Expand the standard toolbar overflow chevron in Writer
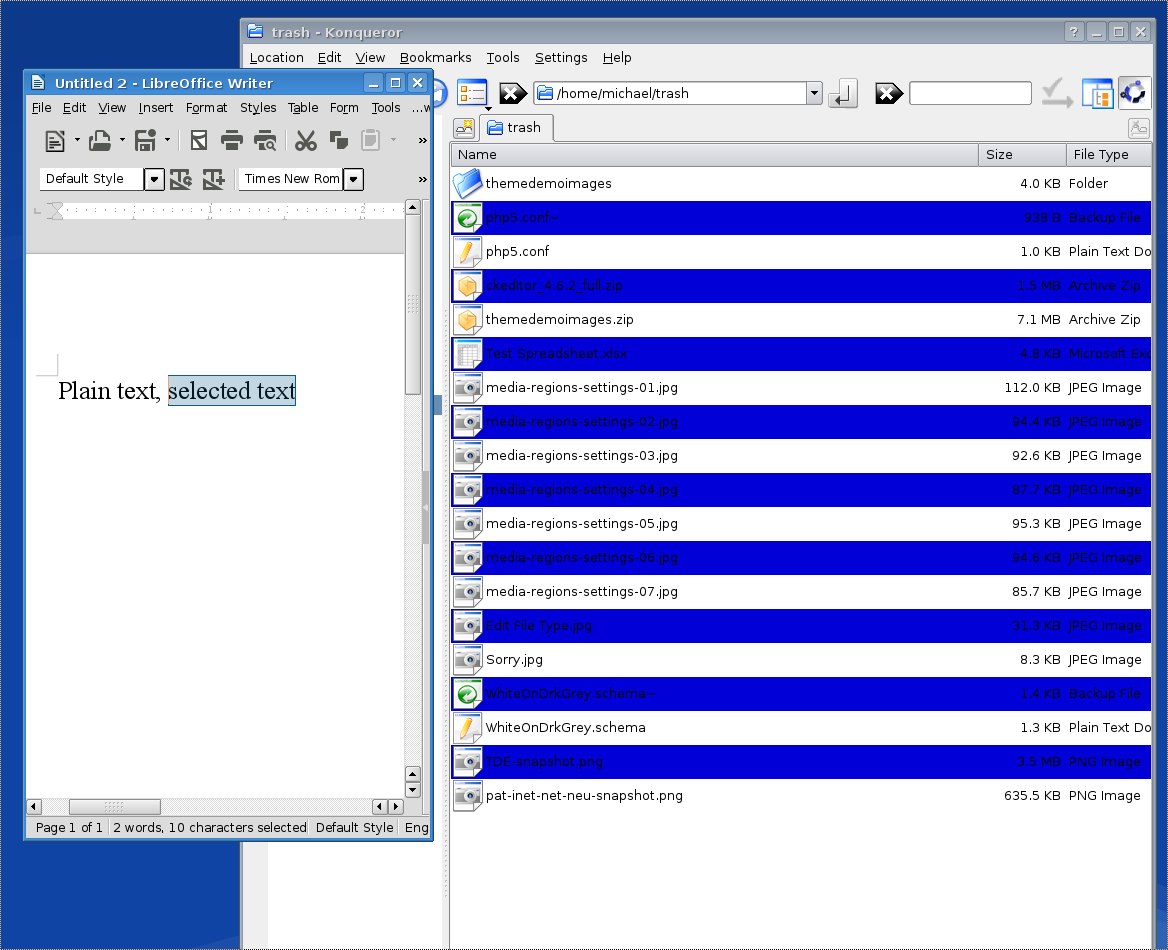1168x950 pixels. tap(422, 140)
